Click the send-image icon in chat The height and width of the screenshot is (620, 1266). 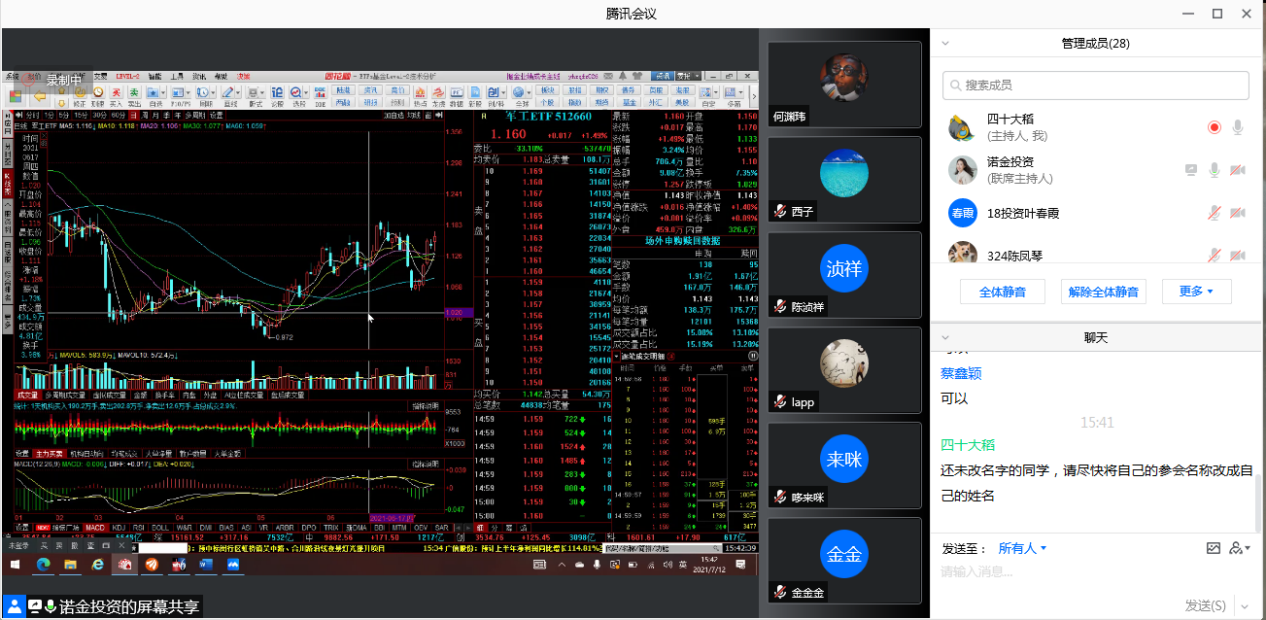(x=1213, y=548)
